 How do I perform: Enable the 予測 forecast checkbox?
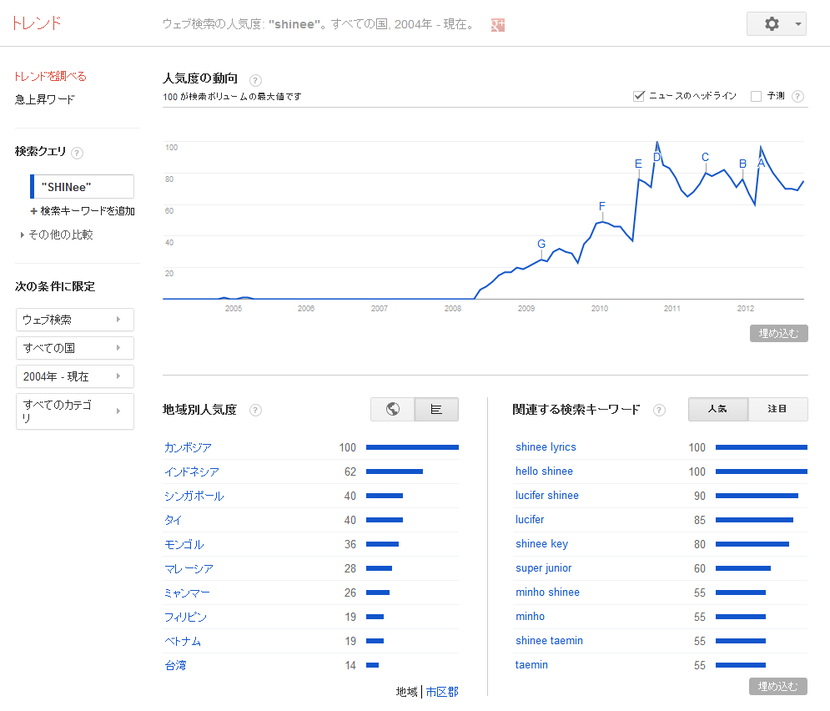(756, 96)
